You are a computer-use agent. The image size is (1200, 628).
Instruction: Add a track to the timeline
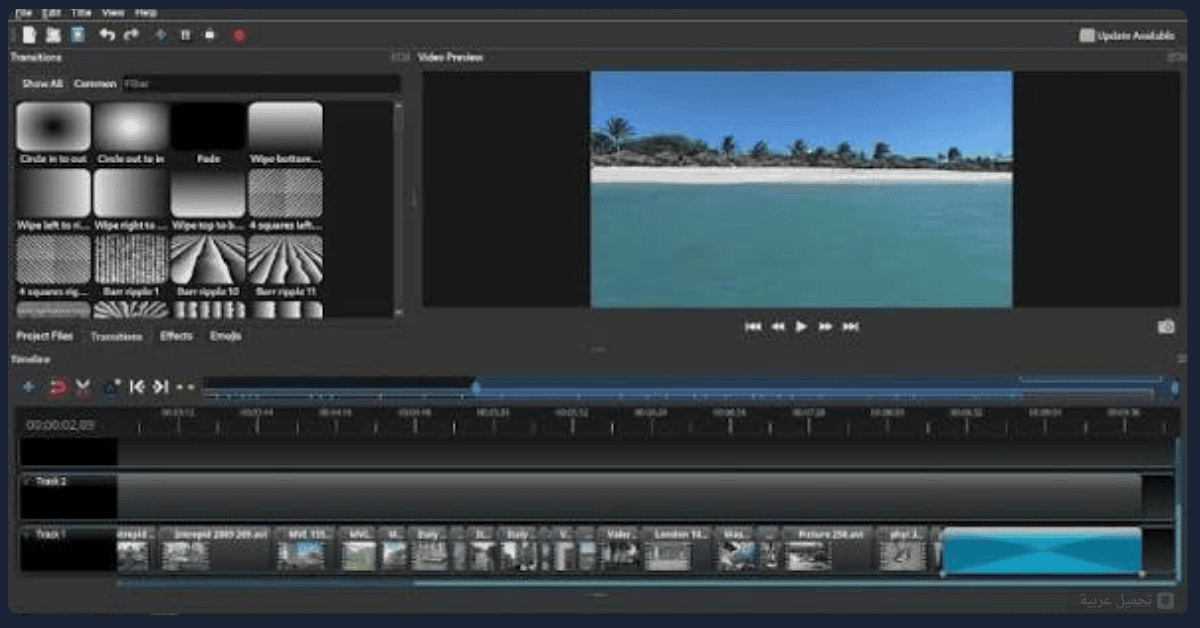(28, 386)
